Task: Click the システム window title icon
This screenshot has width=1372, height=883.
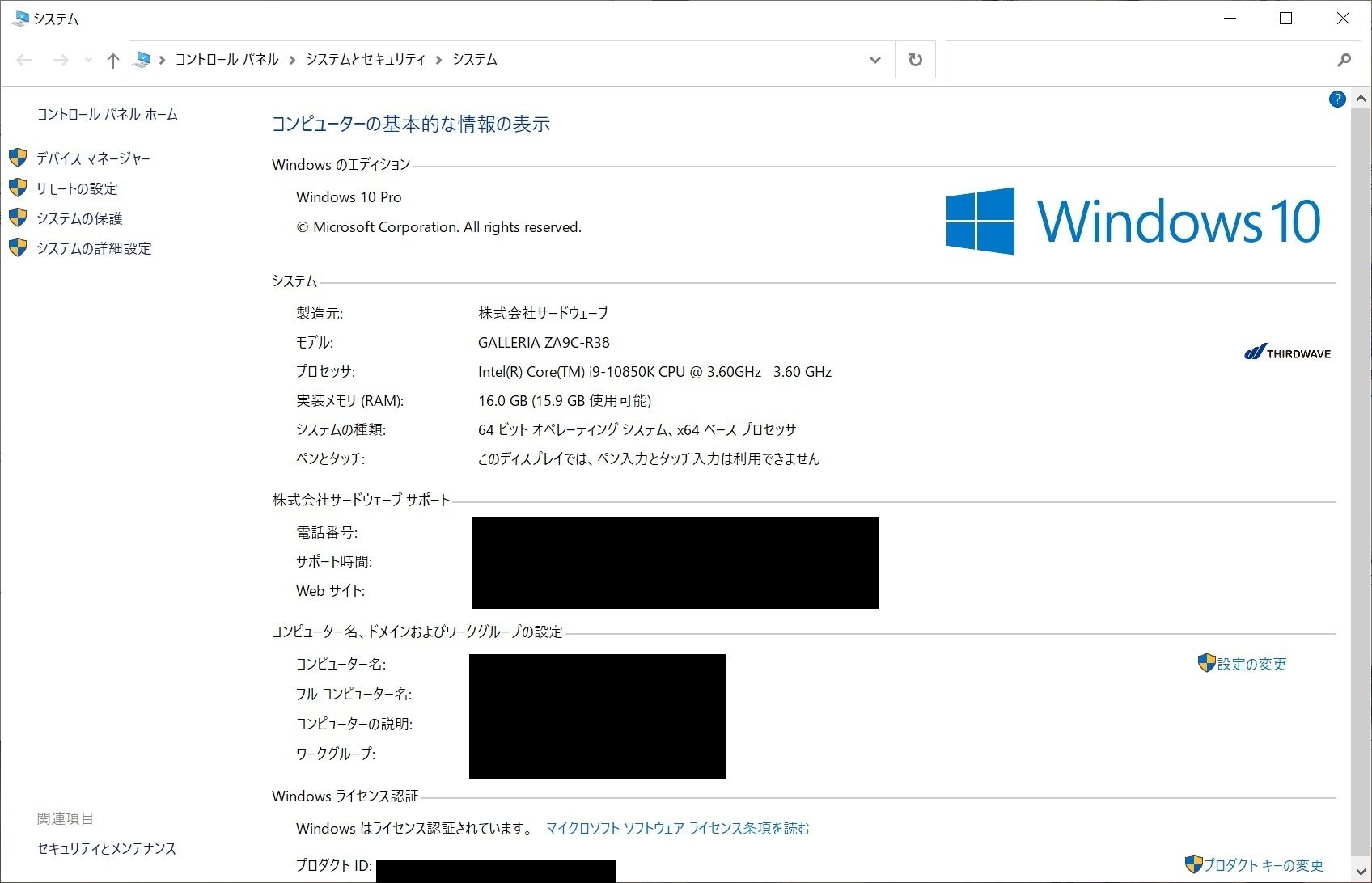Action: 20,18
